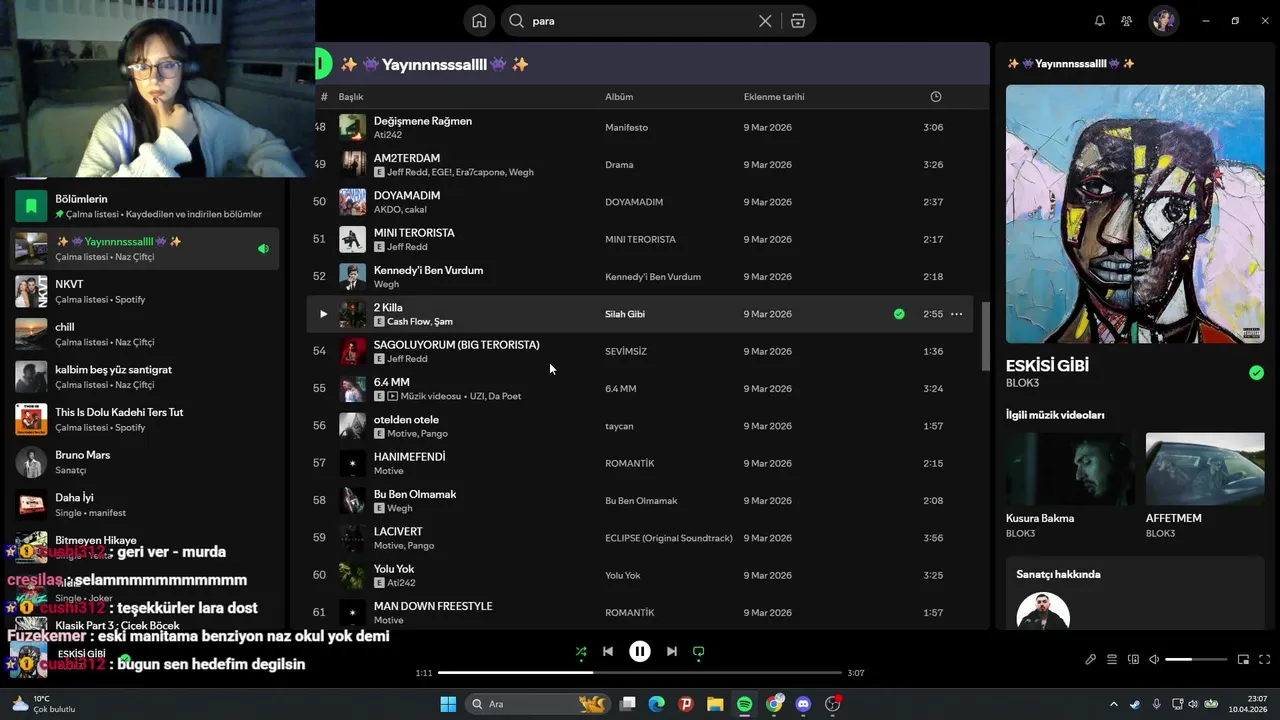Sort by the Başlık column header
Screen dimensions: 1280x720
click(x=351, y=97)
